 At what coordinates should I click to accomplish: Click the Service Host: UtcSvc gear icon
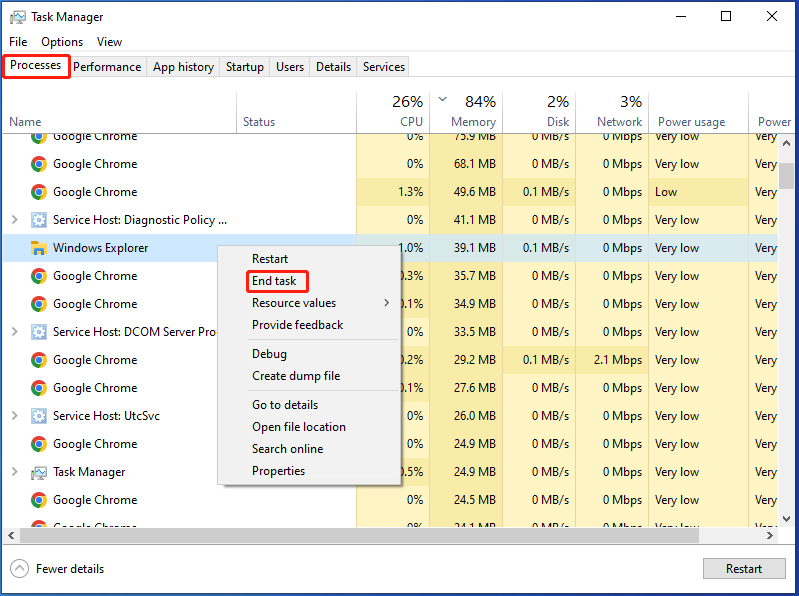click(39, 416)
